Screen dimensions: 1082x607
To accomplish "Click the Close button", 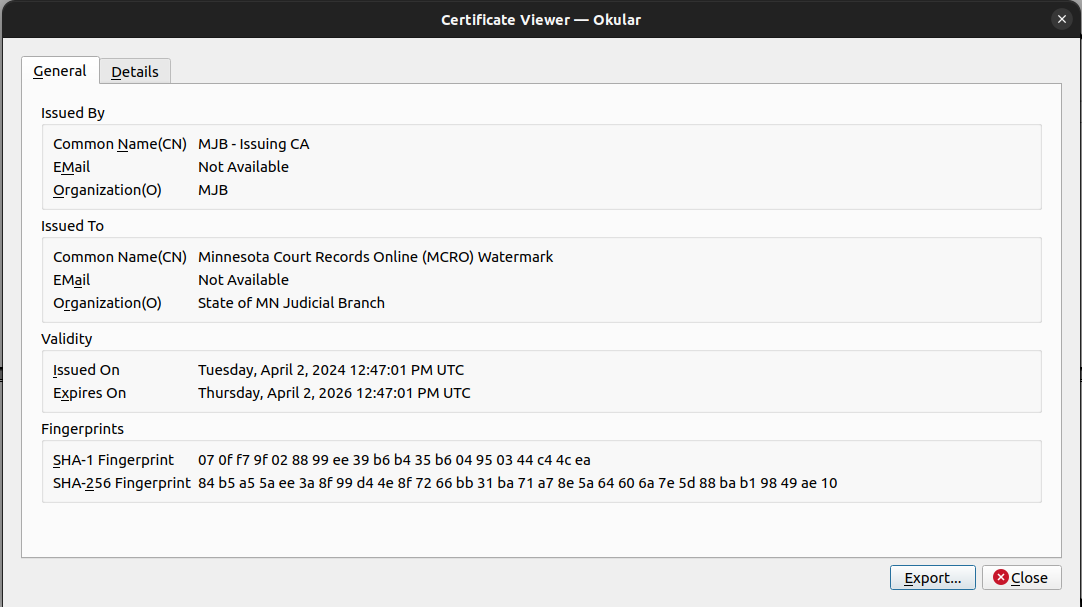I will coord(1021,577).
